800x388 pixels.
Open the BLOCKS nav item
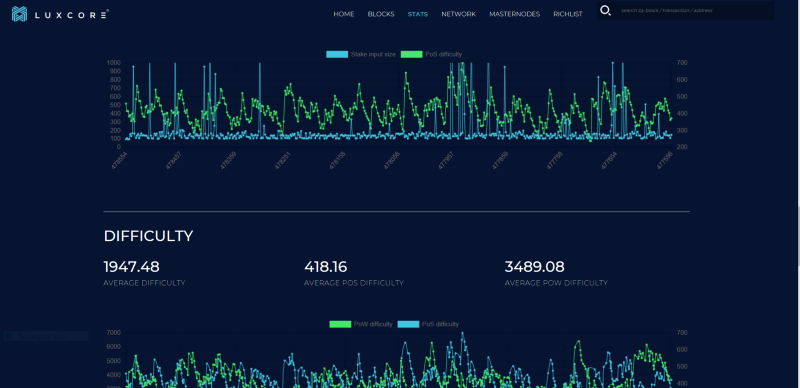coord(381,14)
